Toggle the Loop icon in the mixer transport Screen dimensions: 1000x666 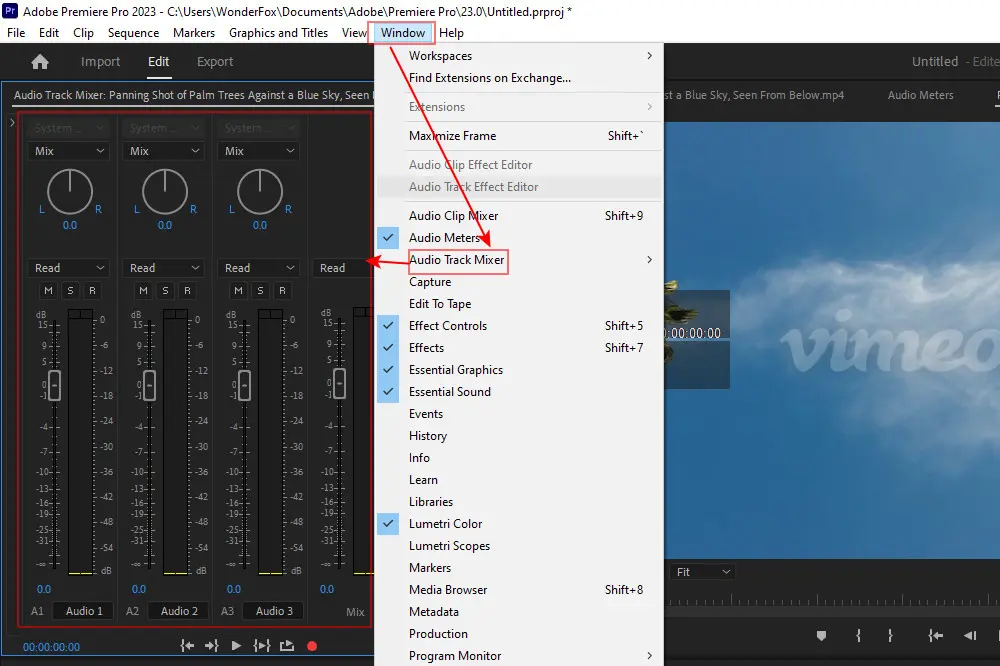tap(287, 646)
